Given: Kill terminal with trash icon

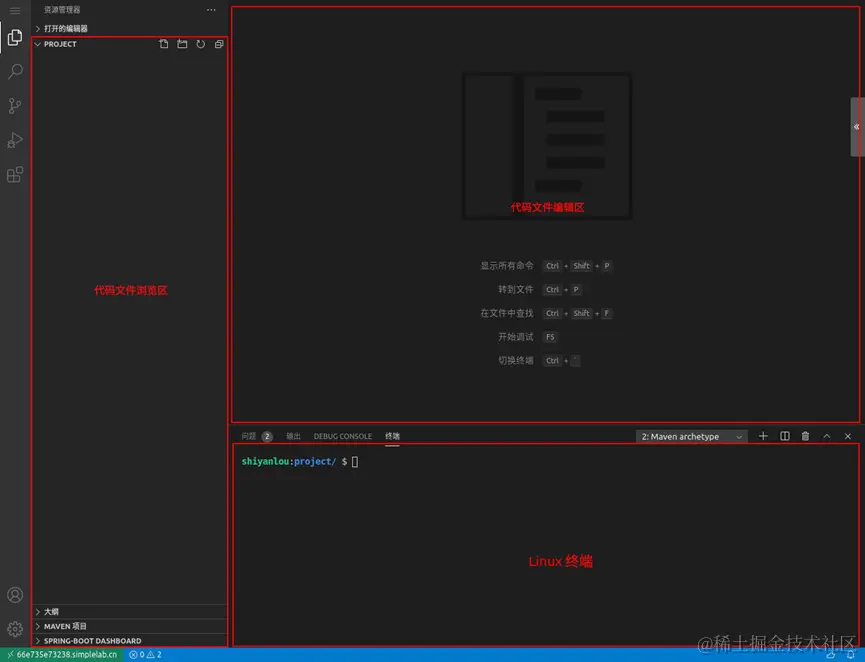Looking at the screenshot, I should pyautogui.click(x=805, y=436).
